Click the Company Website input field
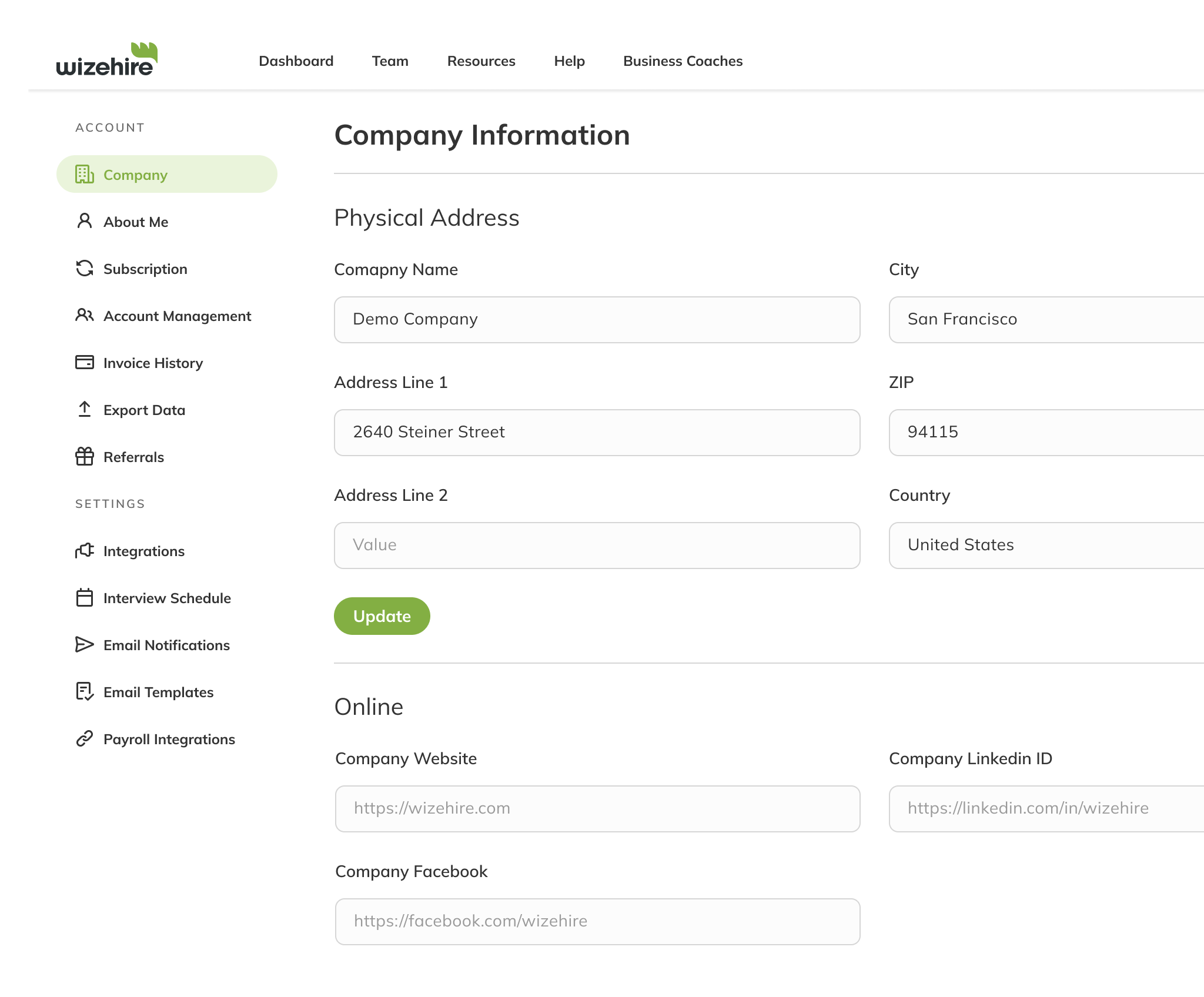The width and height of the screenshot is (1204, 997). pos(597,808)
